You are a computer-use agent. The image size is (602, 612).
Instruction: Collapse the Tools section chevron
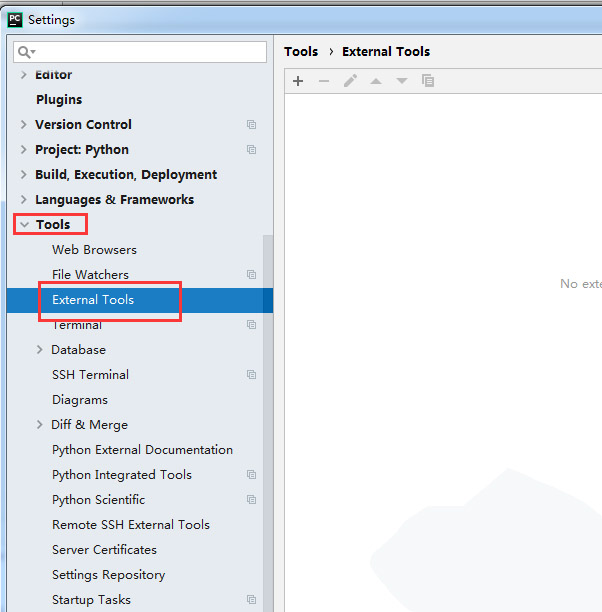point(25,224)
